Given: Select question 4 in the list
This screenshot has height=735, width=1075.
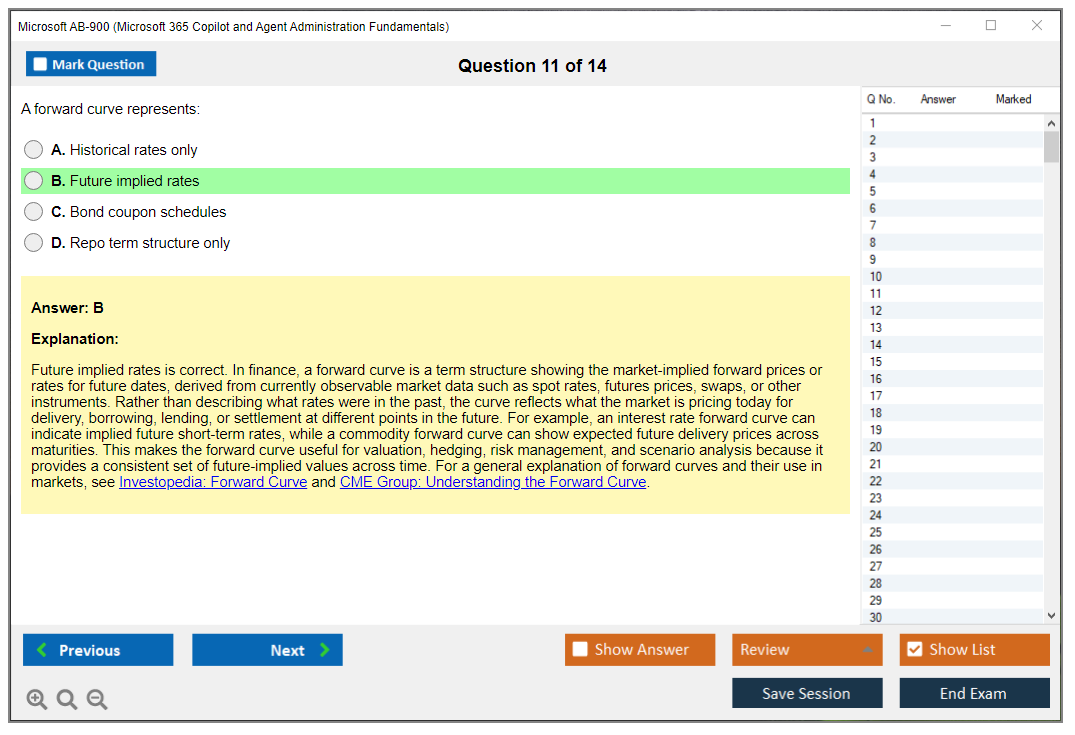Looking at the screenshot, I should (953, 174).
